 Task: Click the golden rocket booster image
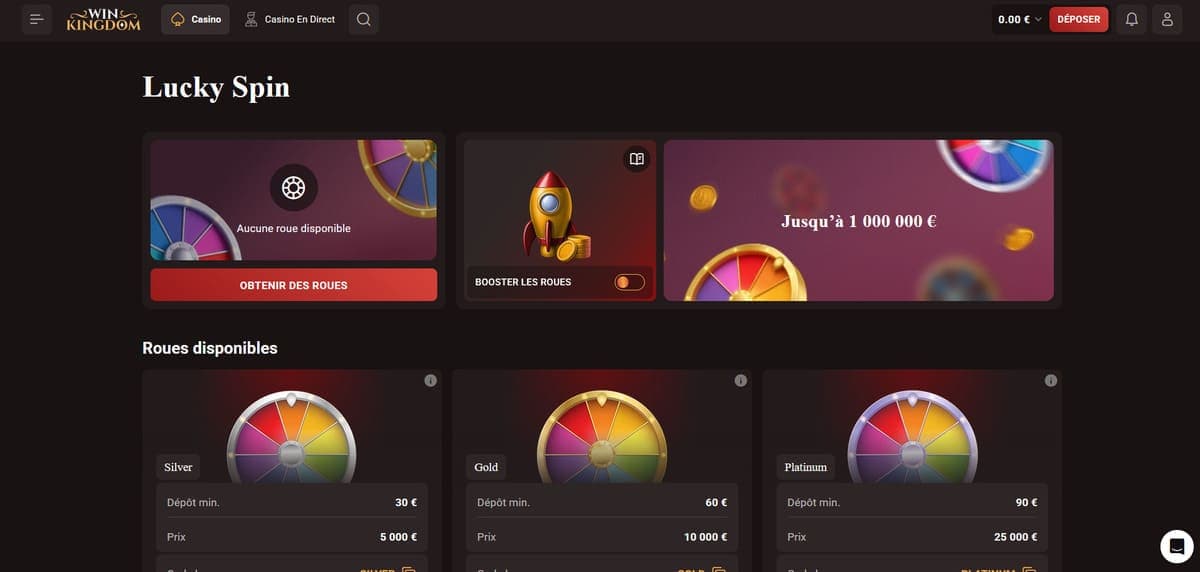[555, 216]
